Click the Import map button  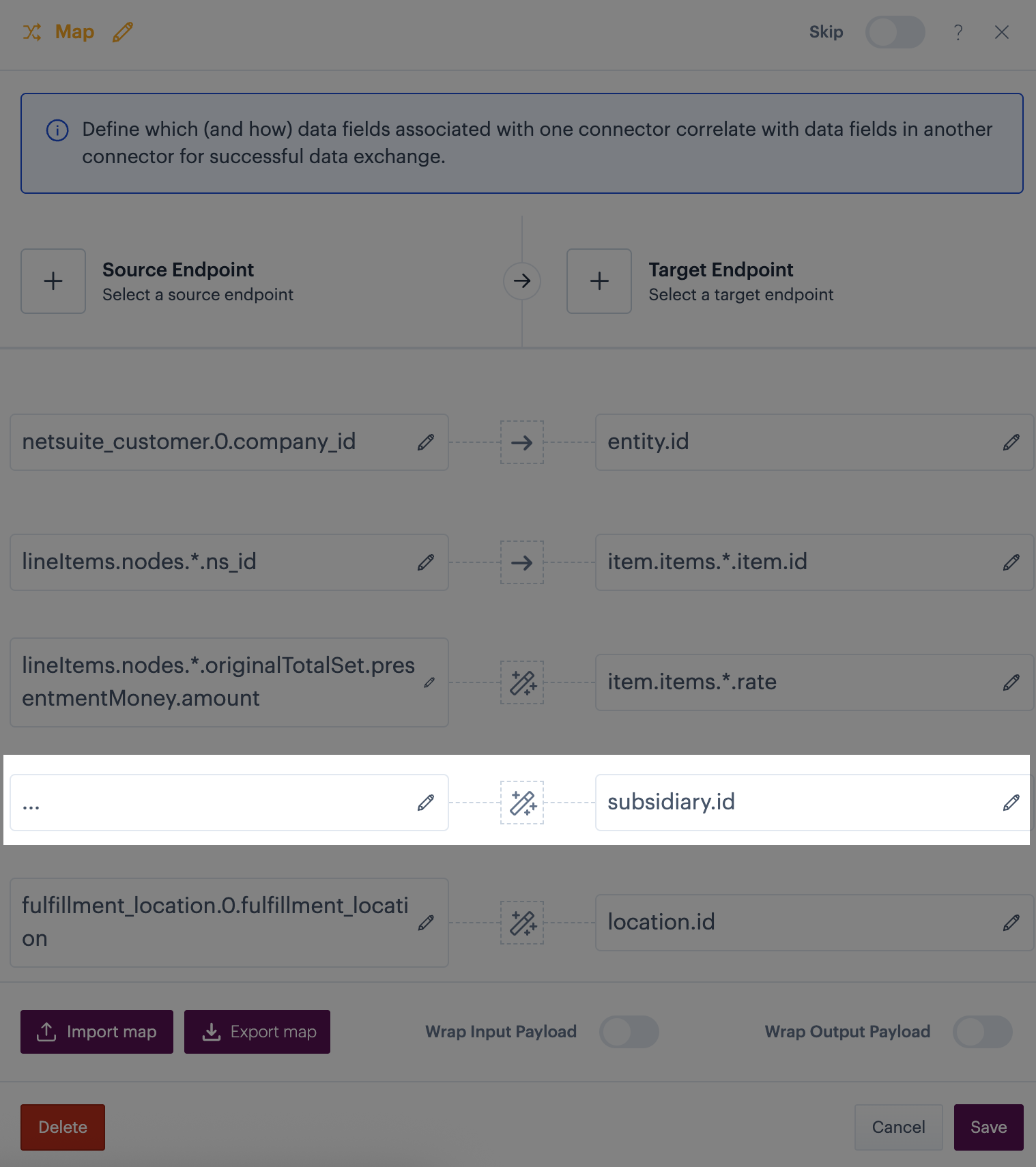pos(97,1032)
